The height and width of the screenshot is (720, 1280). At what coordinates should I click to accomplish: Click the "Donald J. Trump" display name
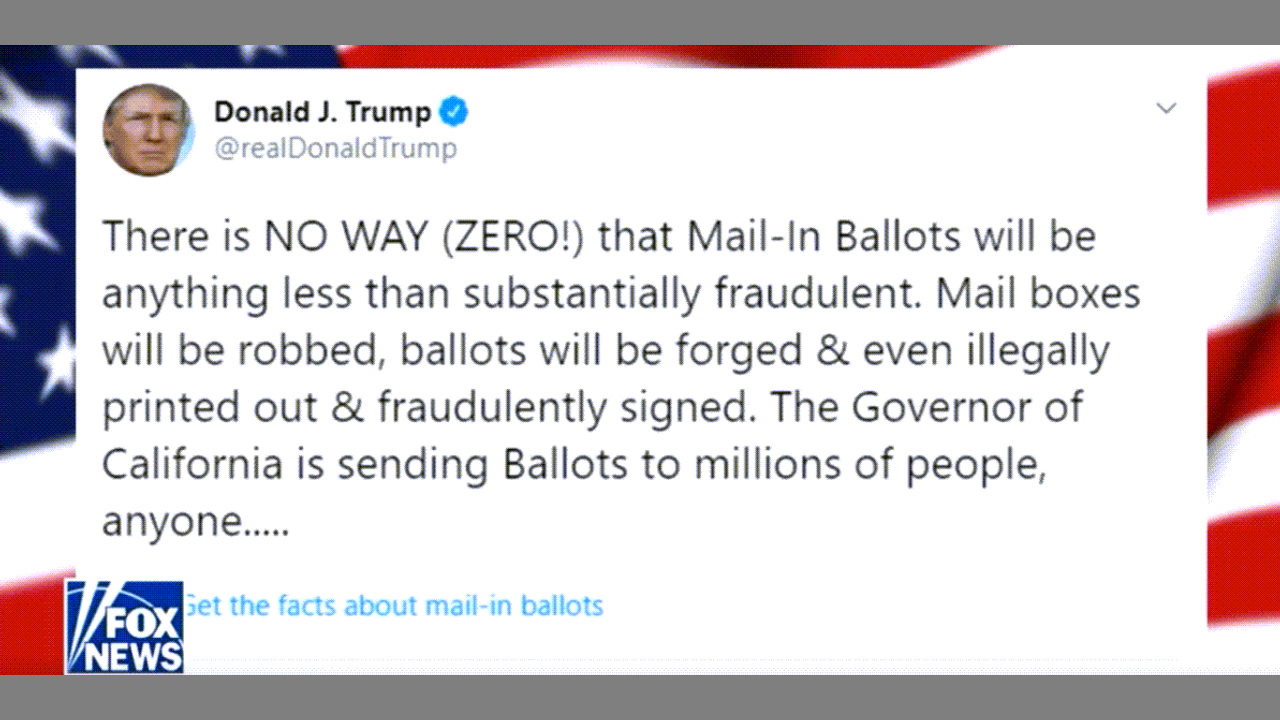[x=322, y=112]
